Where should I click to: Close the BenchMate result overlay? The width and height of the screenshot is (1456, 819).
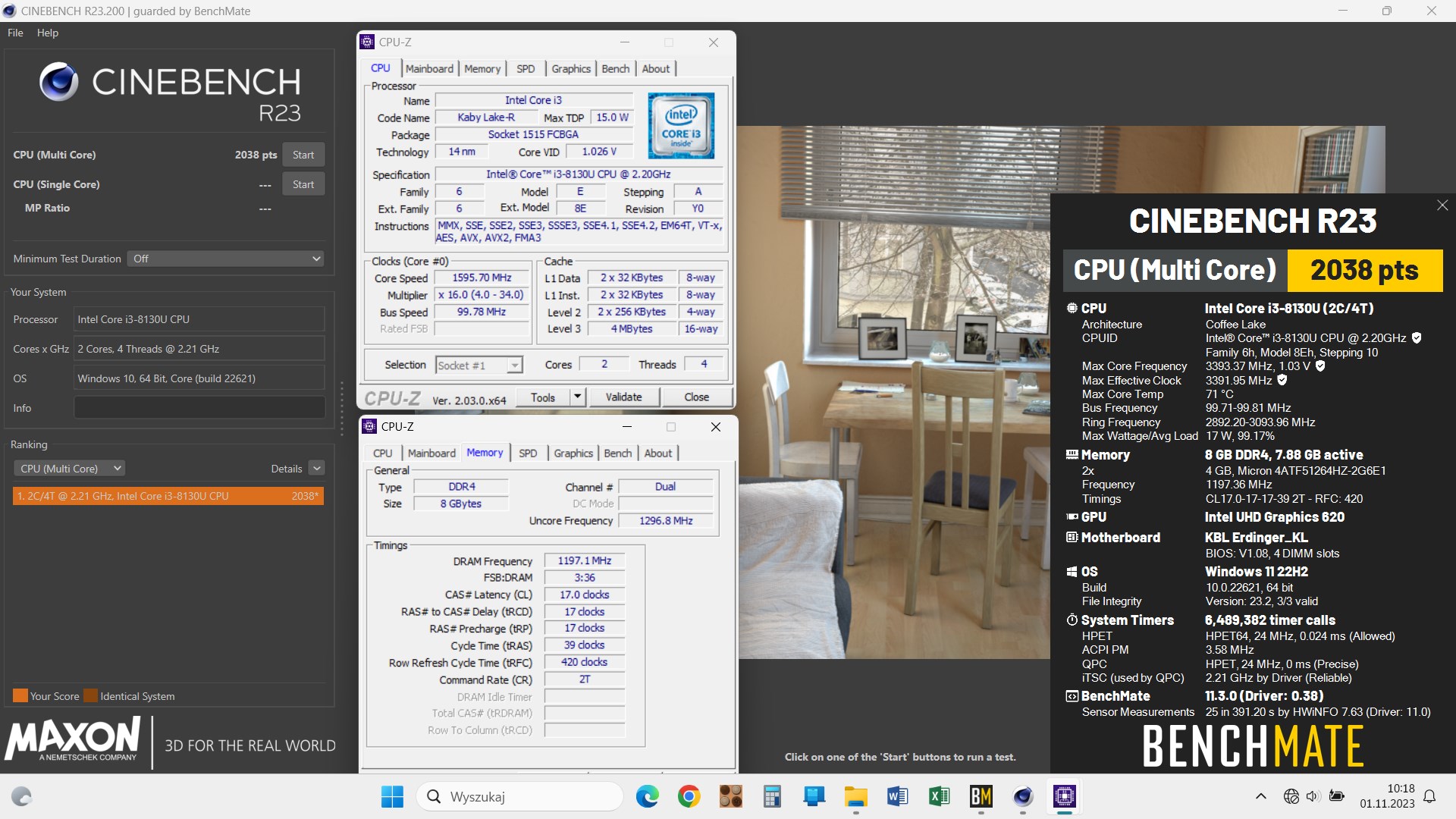coord(1442,206)
